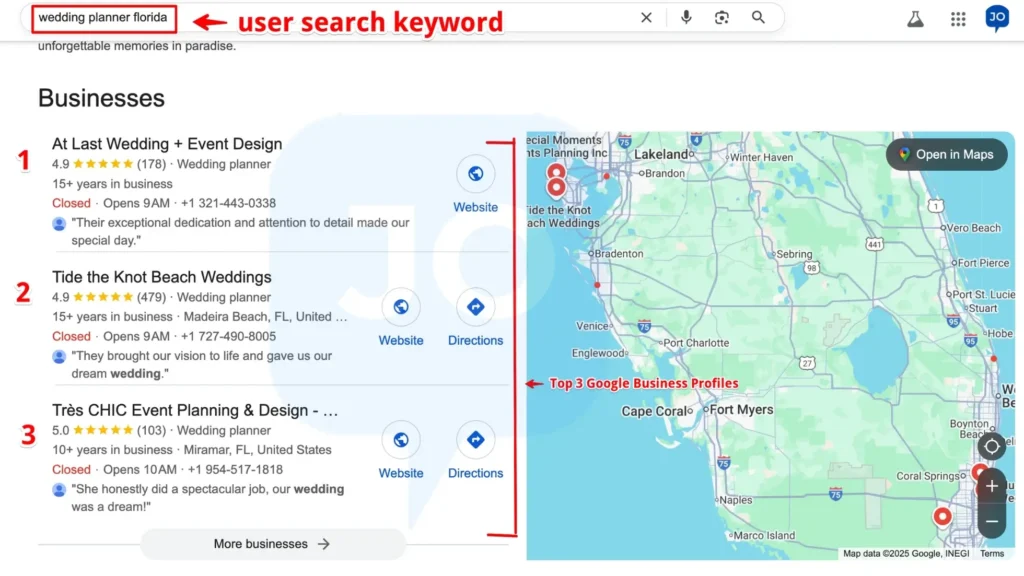Zoom out on the map
This screenshot has width=1024, height=576.
pos(991,521)
